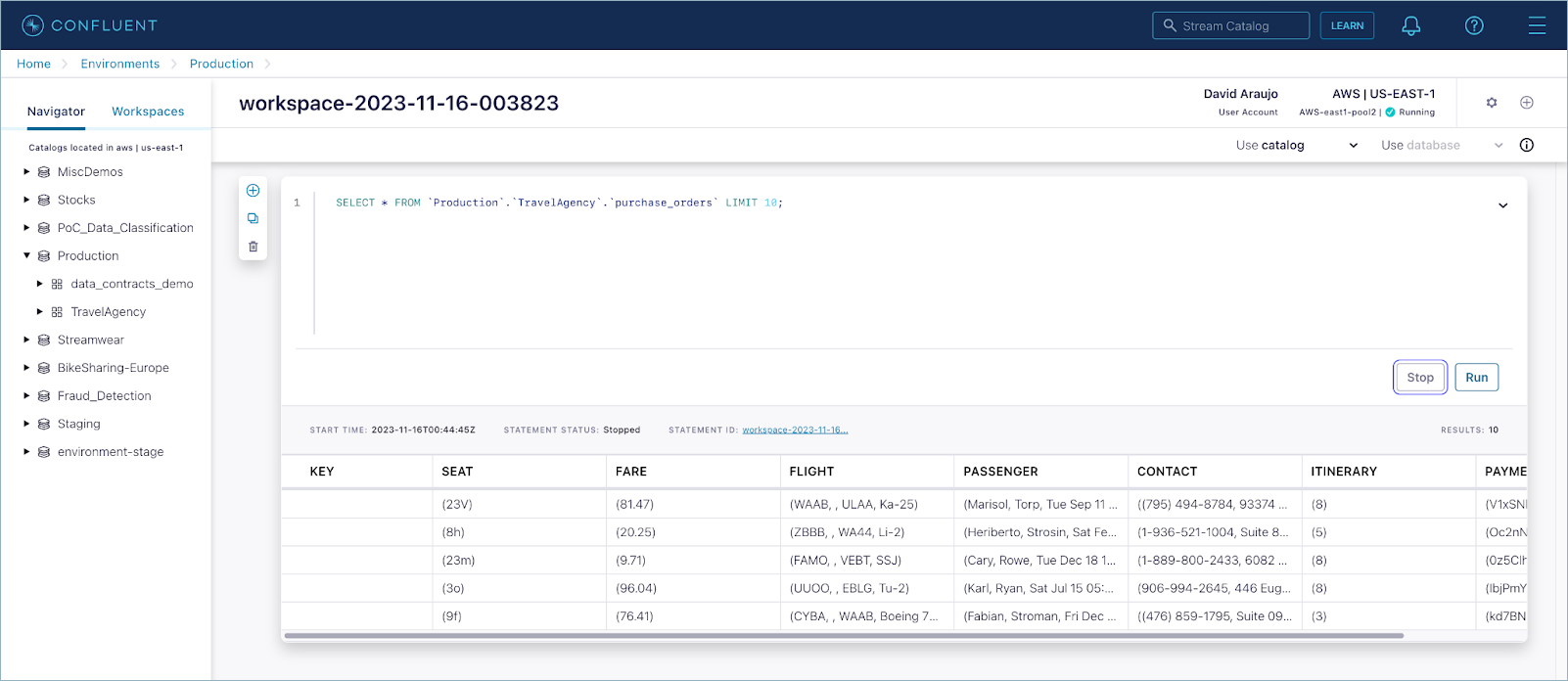Click the info icon beside Use database
Screen dimensions: 1568x681
(x=1526, y=145)
